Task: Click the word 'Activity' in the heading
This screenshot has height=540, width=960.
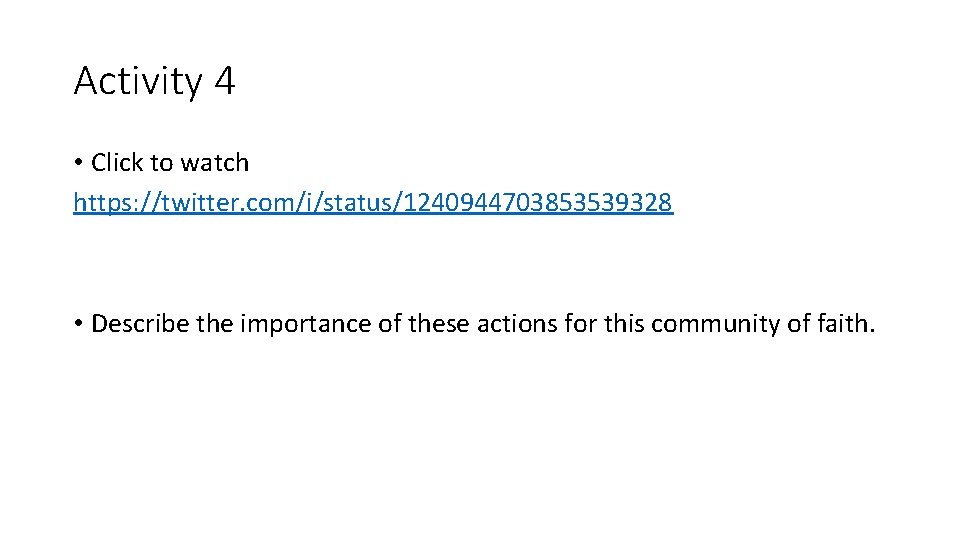Action: coord(137,81)
